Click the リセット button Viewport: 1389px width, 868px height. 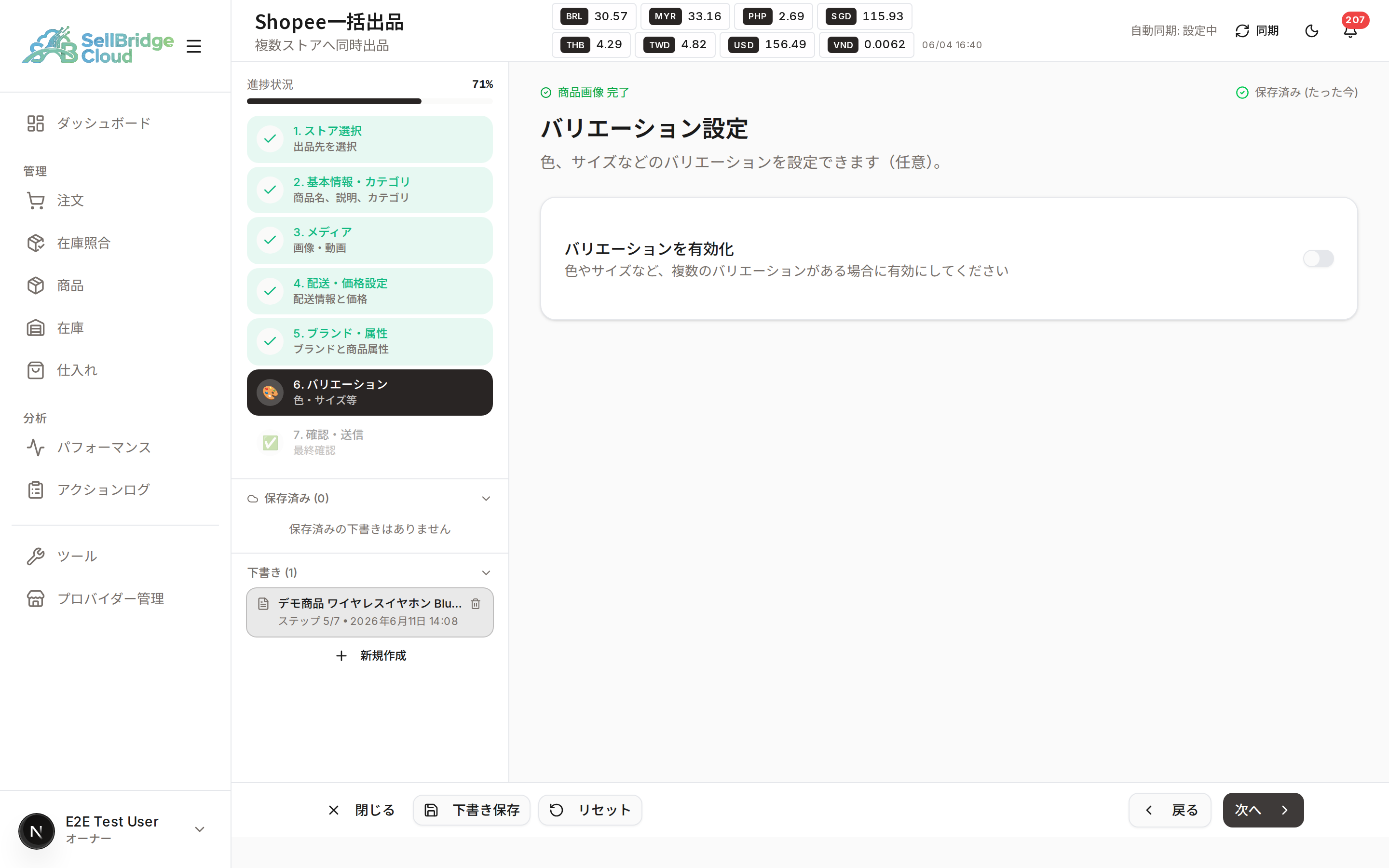click(x=589, y=810)
